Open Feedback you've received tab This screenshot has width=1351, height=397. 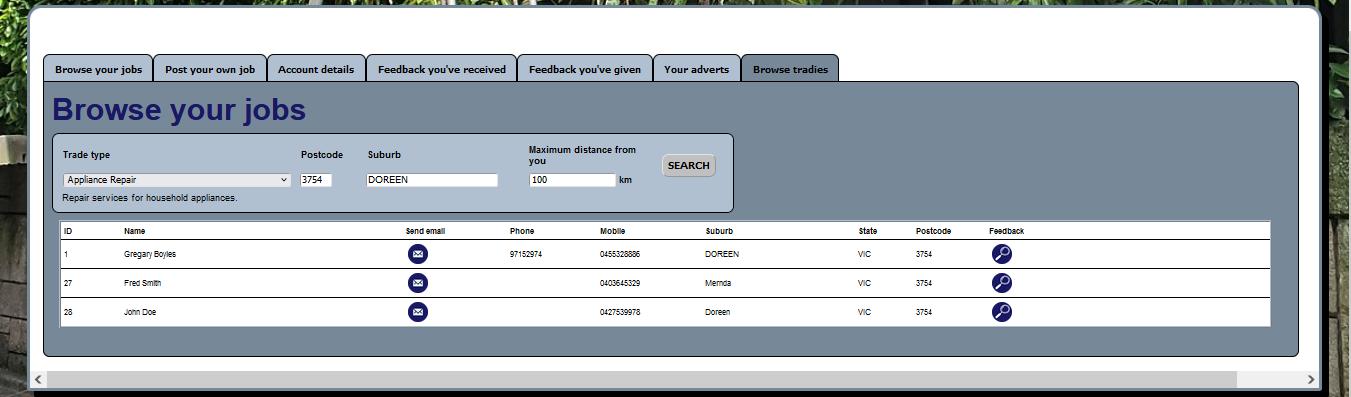coord(441,69)
